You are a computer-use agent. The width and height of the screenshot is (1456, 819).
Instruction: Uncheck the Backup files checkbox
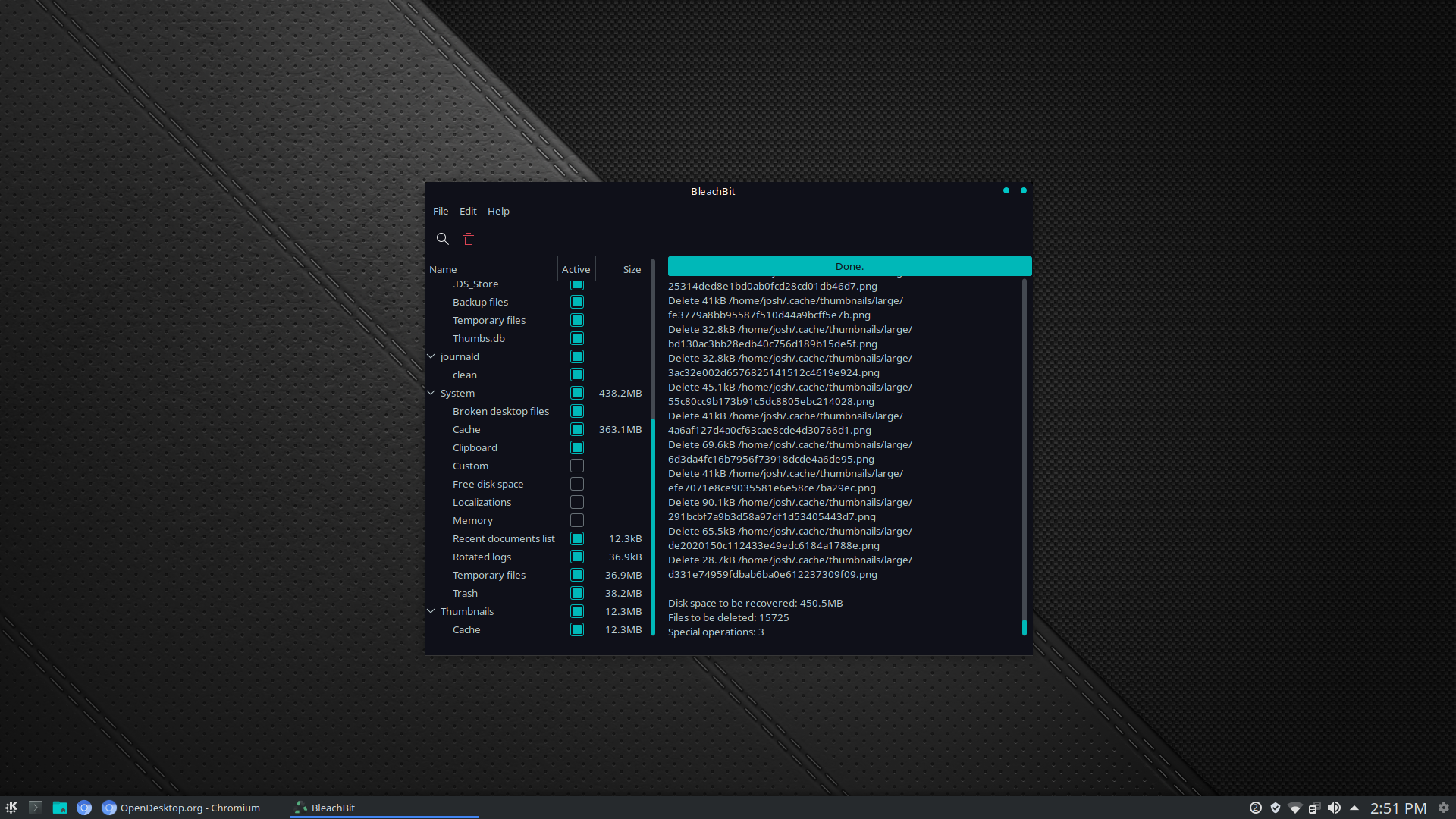(577, 302)
